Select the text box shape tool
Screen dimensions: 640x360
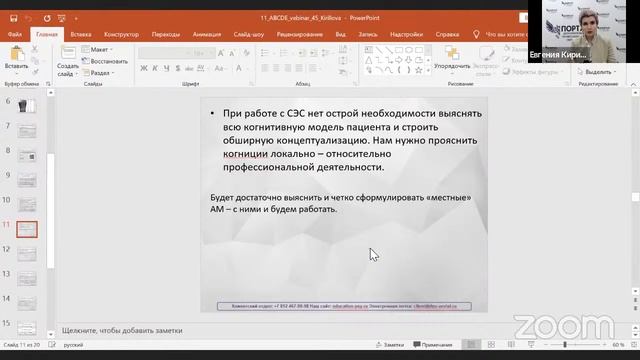pyautogui.click(x=369, y=50)
